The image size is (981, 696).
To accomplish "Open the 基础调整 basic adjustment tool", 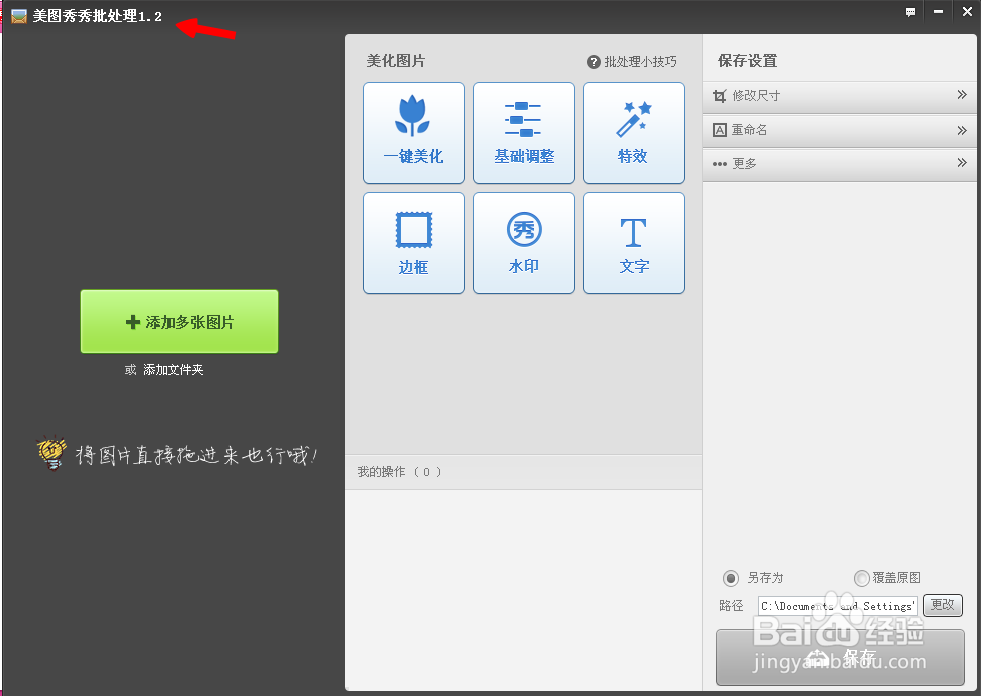I will (524, 133).
